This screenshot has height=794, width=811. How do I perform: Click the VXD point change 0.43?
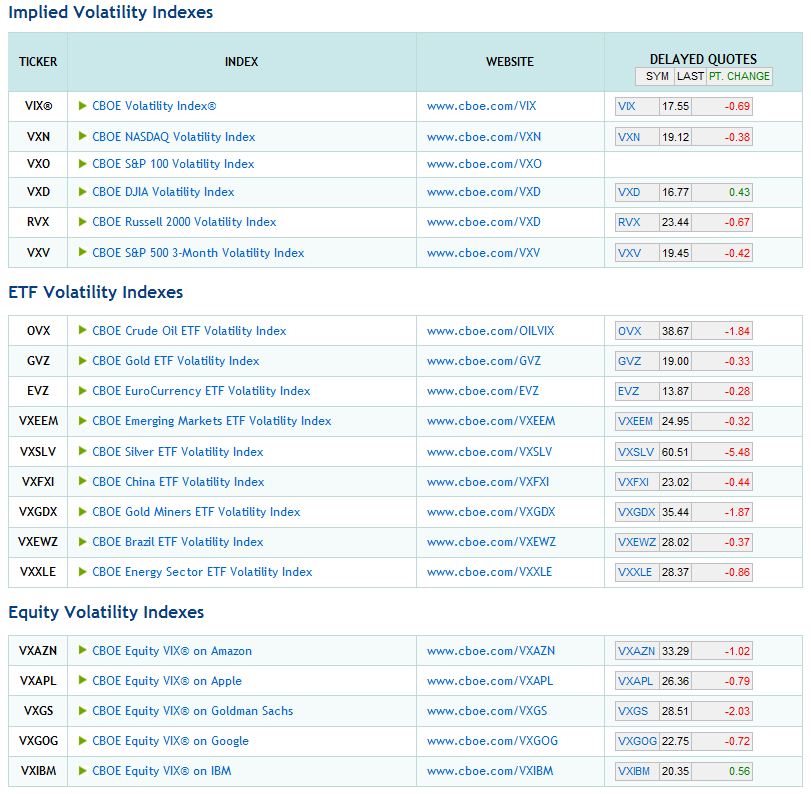click(740, 192)
